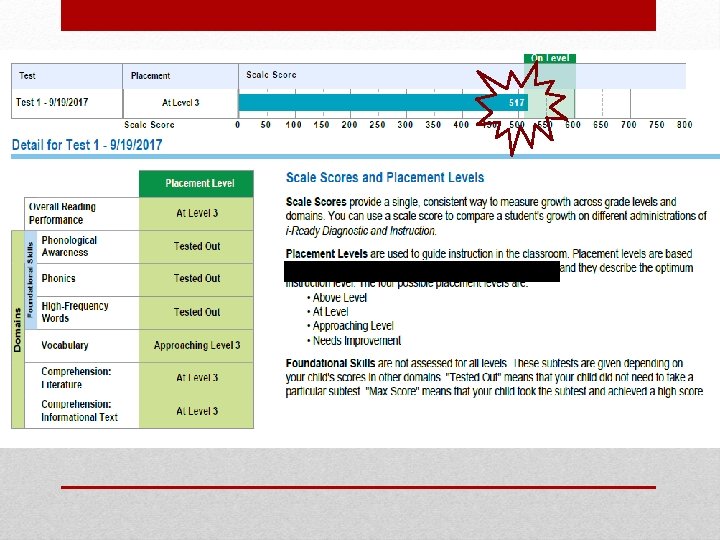This screenshot has width=720, height=540.
Task: Click the 'Detail for Test 1 - 9/19/2017' heading
Action: [87, 145]
